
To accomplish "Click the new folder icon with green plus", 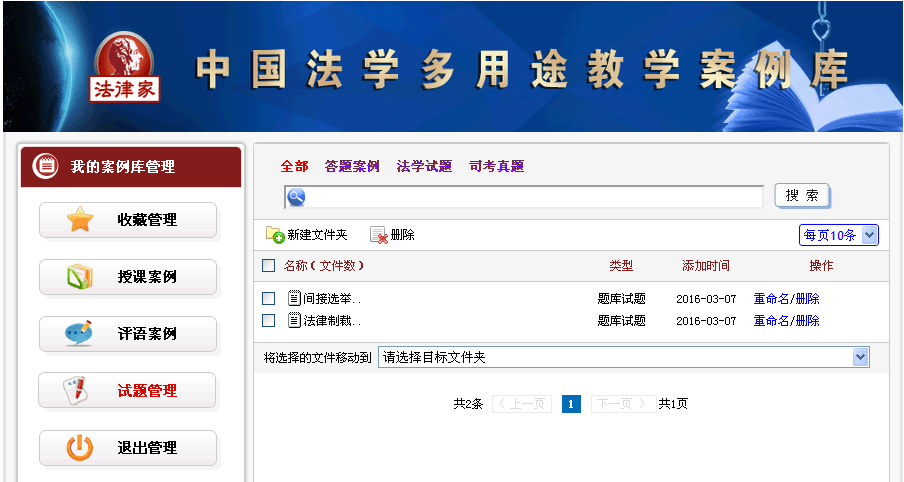I will coord(275,235).
